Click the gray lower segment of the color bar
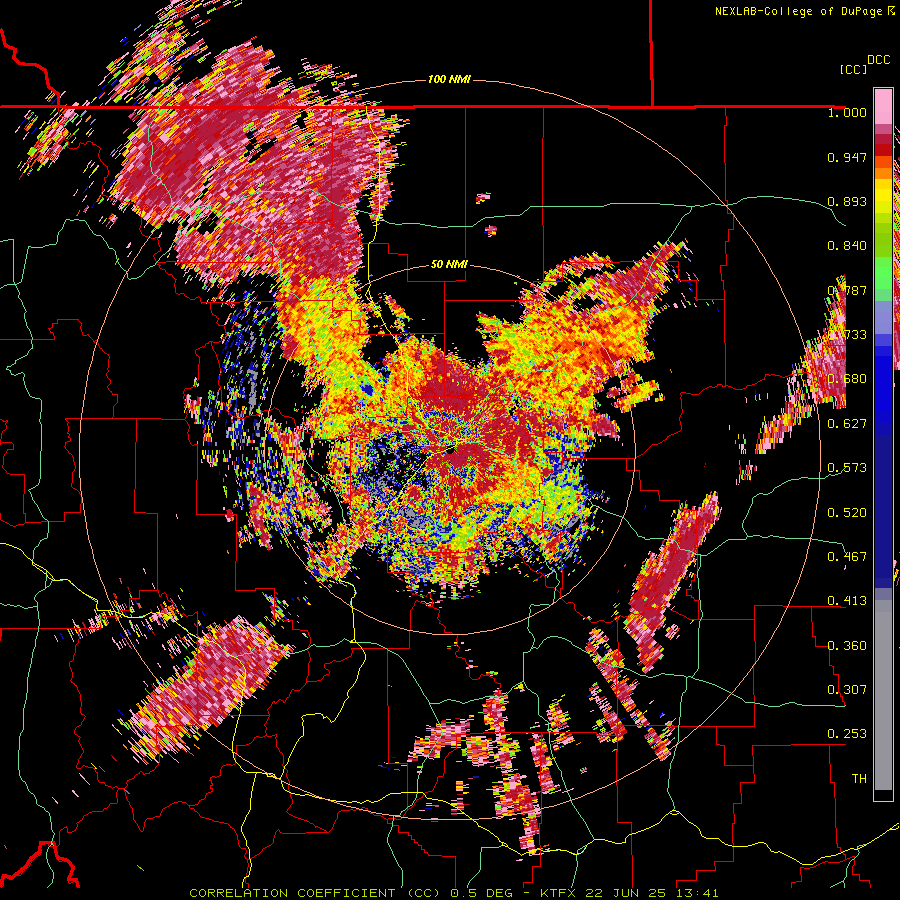900x900 pixels. [x=883, y=695]
